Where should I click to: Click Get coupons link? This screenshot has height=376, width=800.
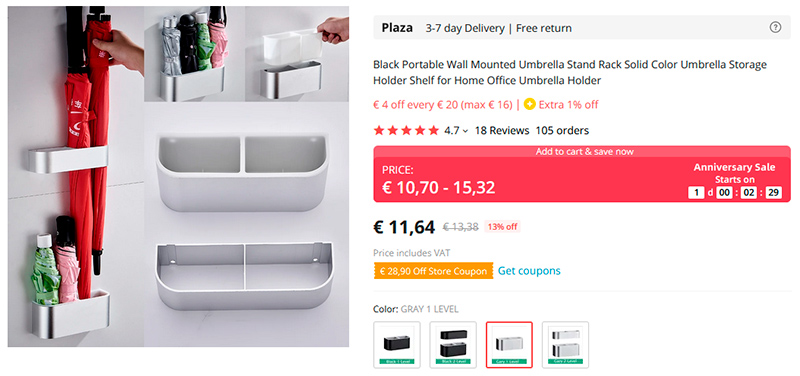coord(529,270)
